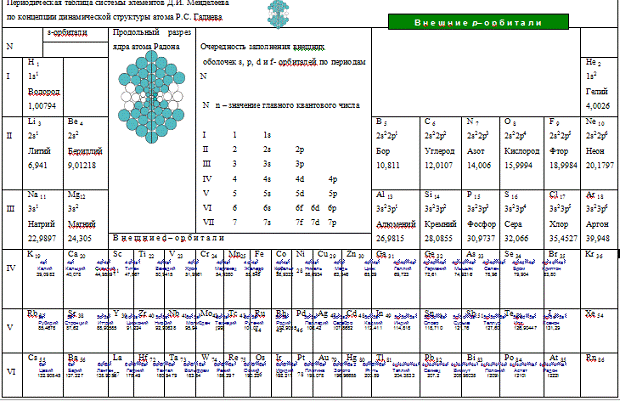The image size is (620, 401).
Task: Select the Водород (H) element cell
Action: (x=44, y=83)
